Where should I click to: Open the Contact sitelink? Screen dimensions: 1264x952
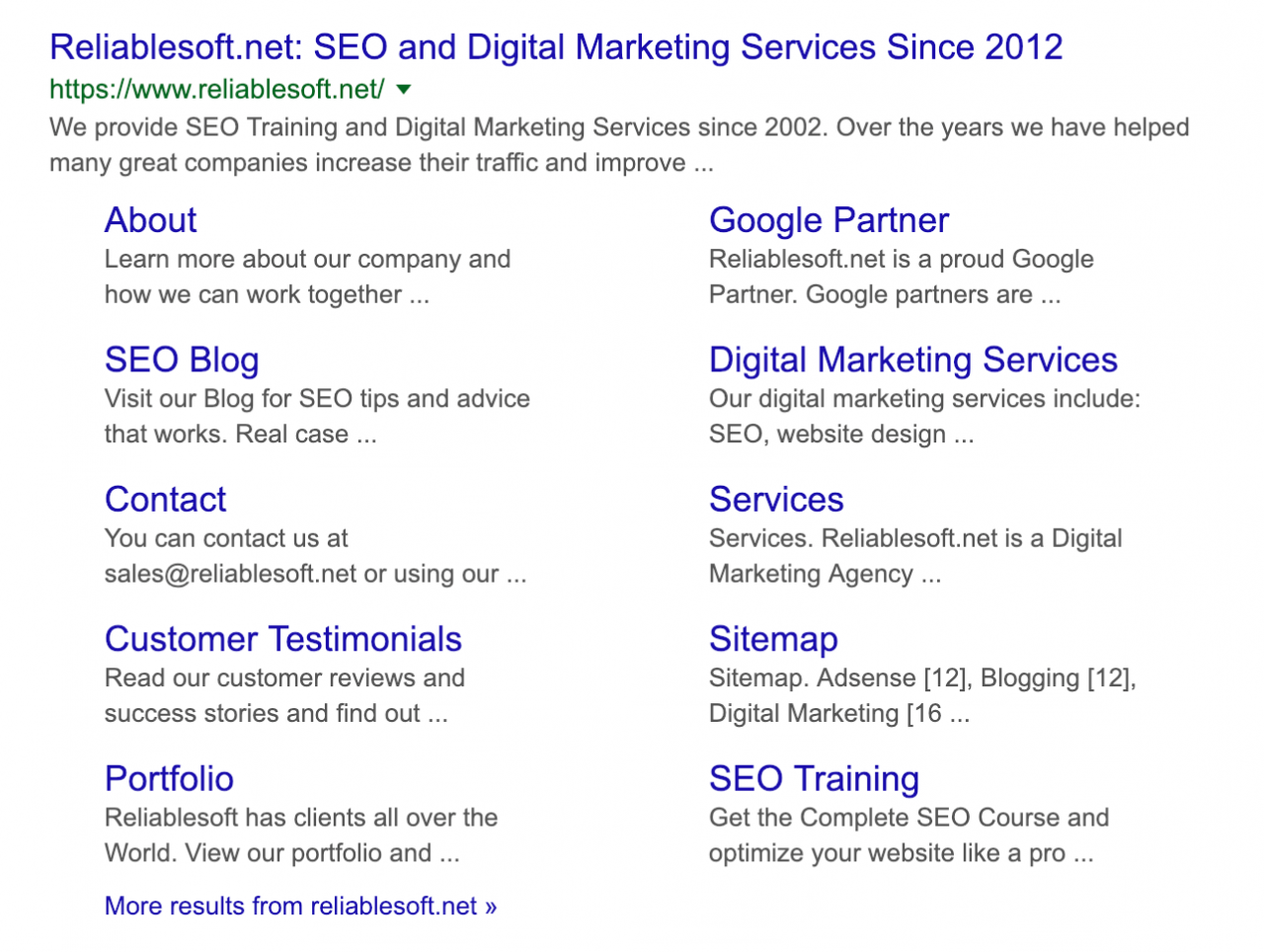(x=165, y=500)
